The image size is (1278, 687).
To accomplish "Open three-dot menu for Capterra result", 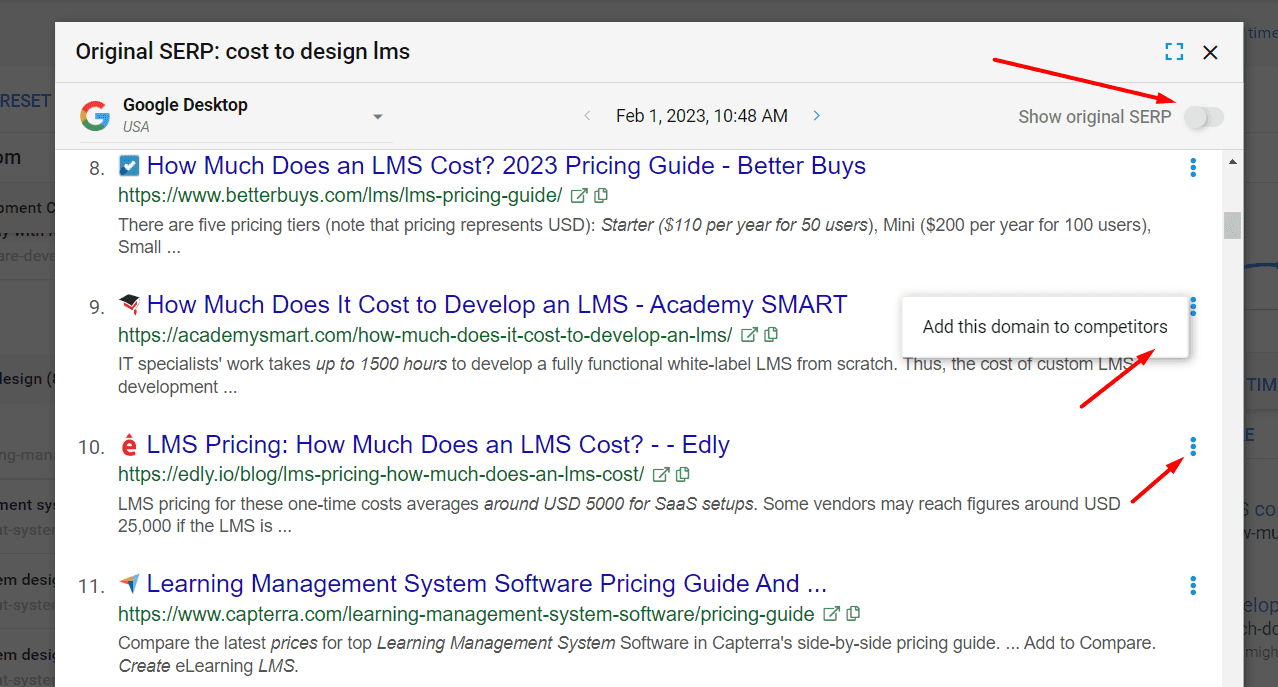I will (x=1193, y=585).
